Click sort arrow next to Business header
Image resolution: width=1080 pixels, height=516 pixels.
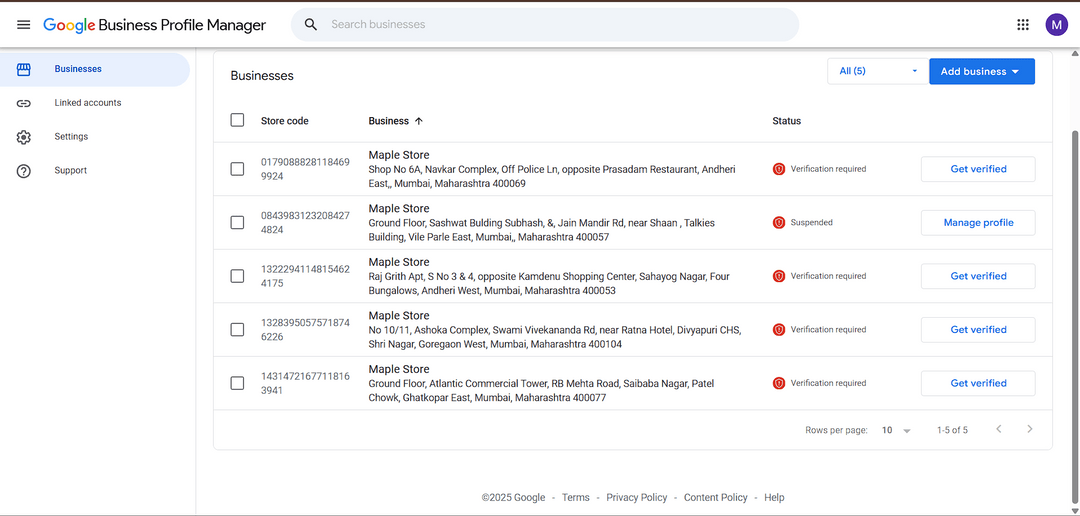(418, 121)
